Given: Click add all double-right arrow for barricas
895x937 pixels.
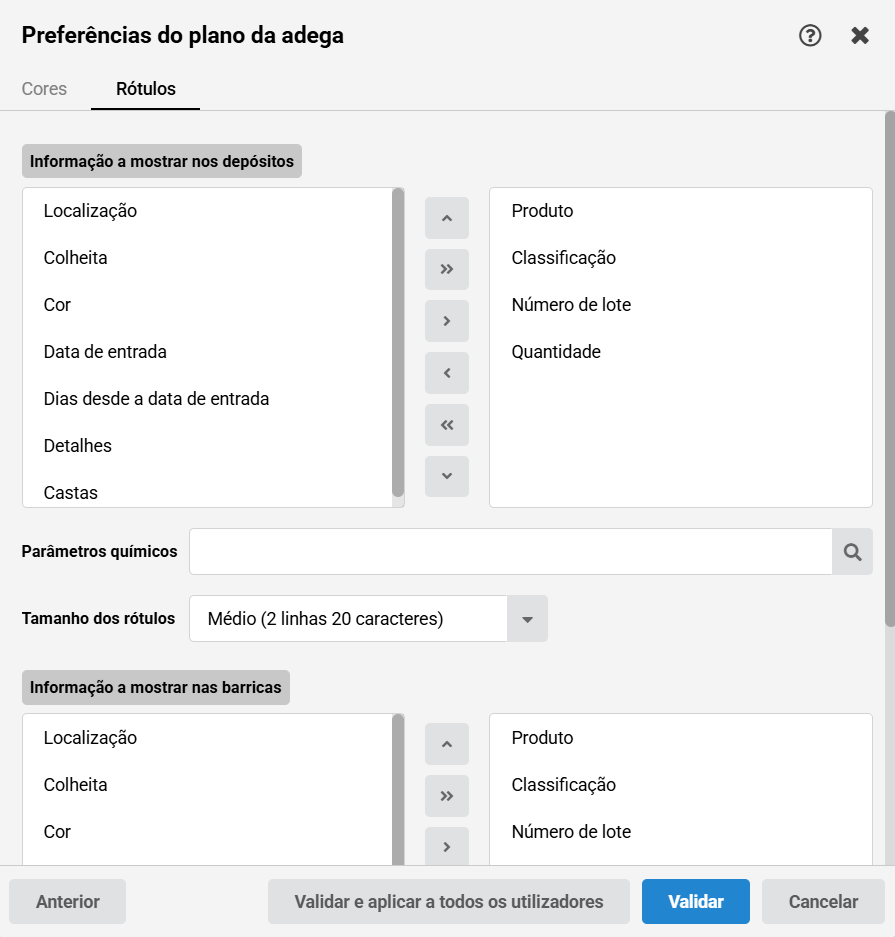Looking at the screenshot, I should pos(447,796).
